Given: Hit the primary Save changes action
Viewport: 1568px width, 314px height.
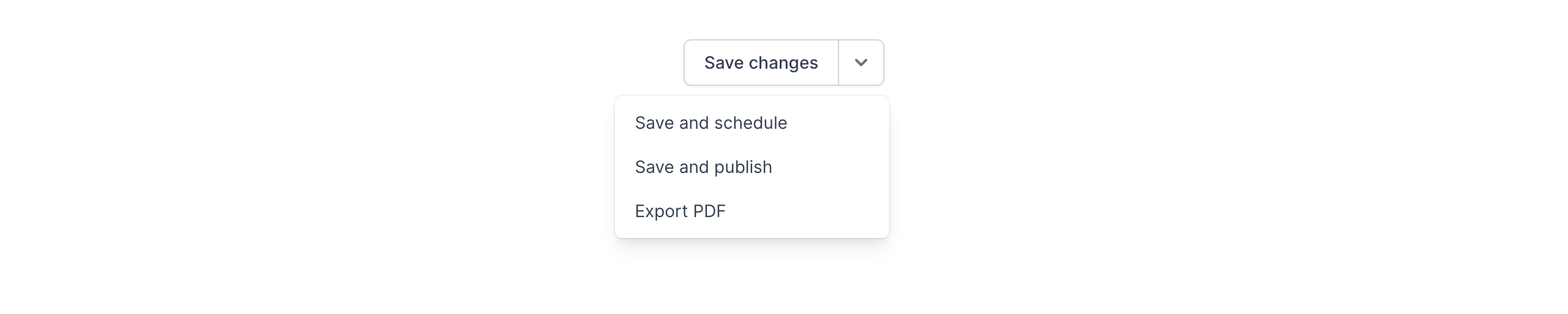Looking at the screenshot, I should [761, 63].
